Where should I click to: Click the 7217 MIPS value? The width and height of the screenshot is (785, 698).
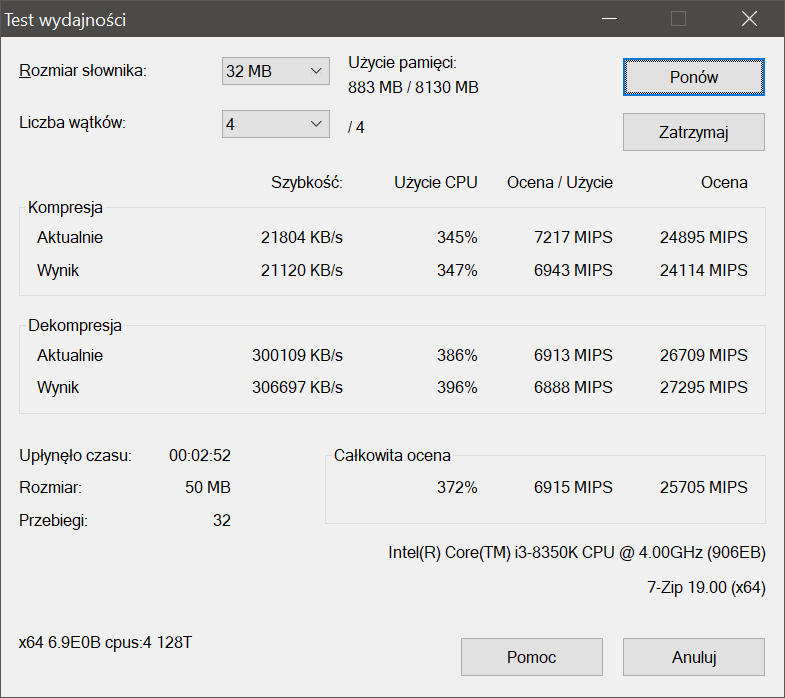pyautogui.click(x=573, y=237)
